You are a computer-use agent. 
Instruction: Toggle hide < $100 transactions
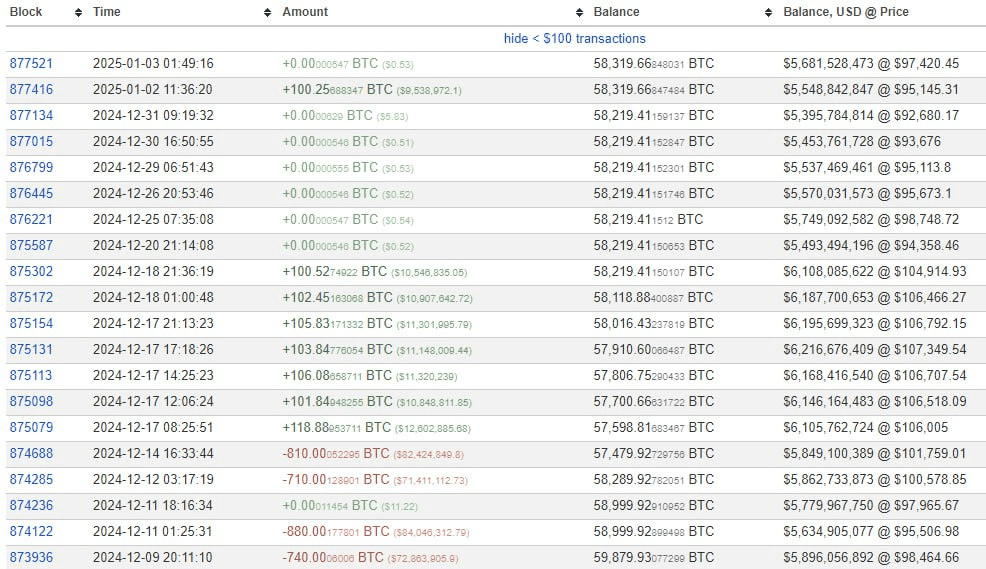pos(574,38)
